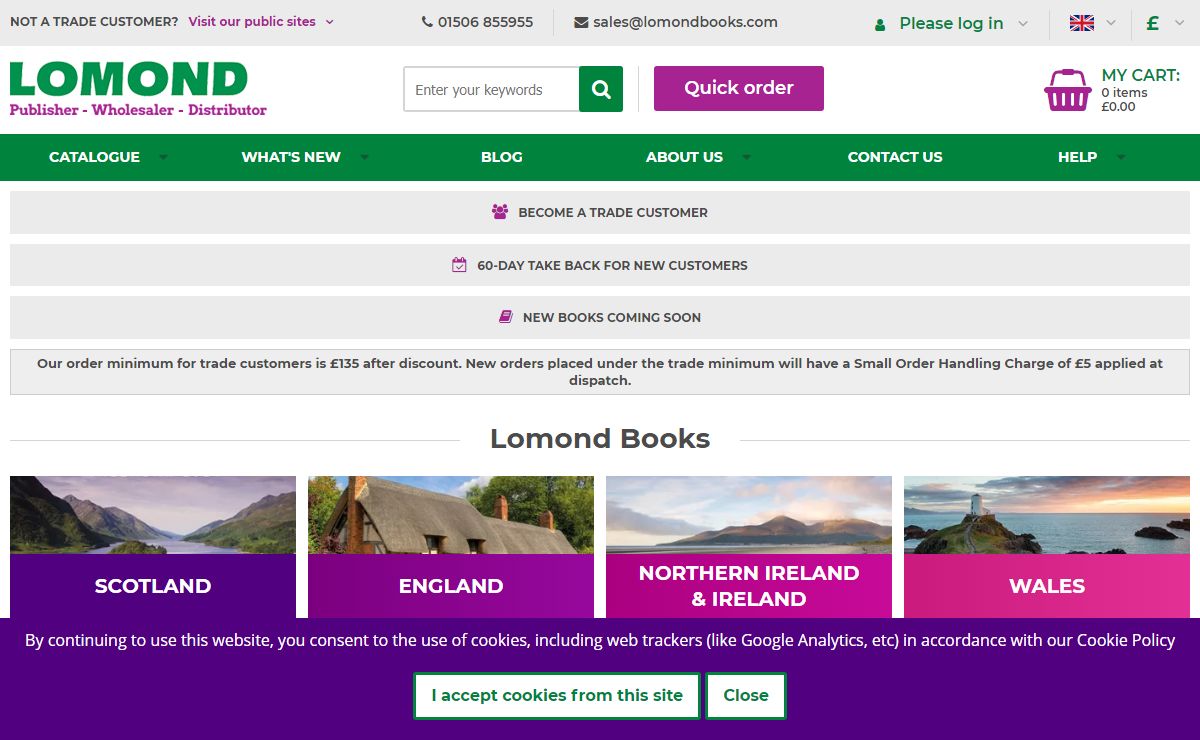1200x740 pixels.
Task: Open the Scotland category tile
Action: tap(153, 547)
